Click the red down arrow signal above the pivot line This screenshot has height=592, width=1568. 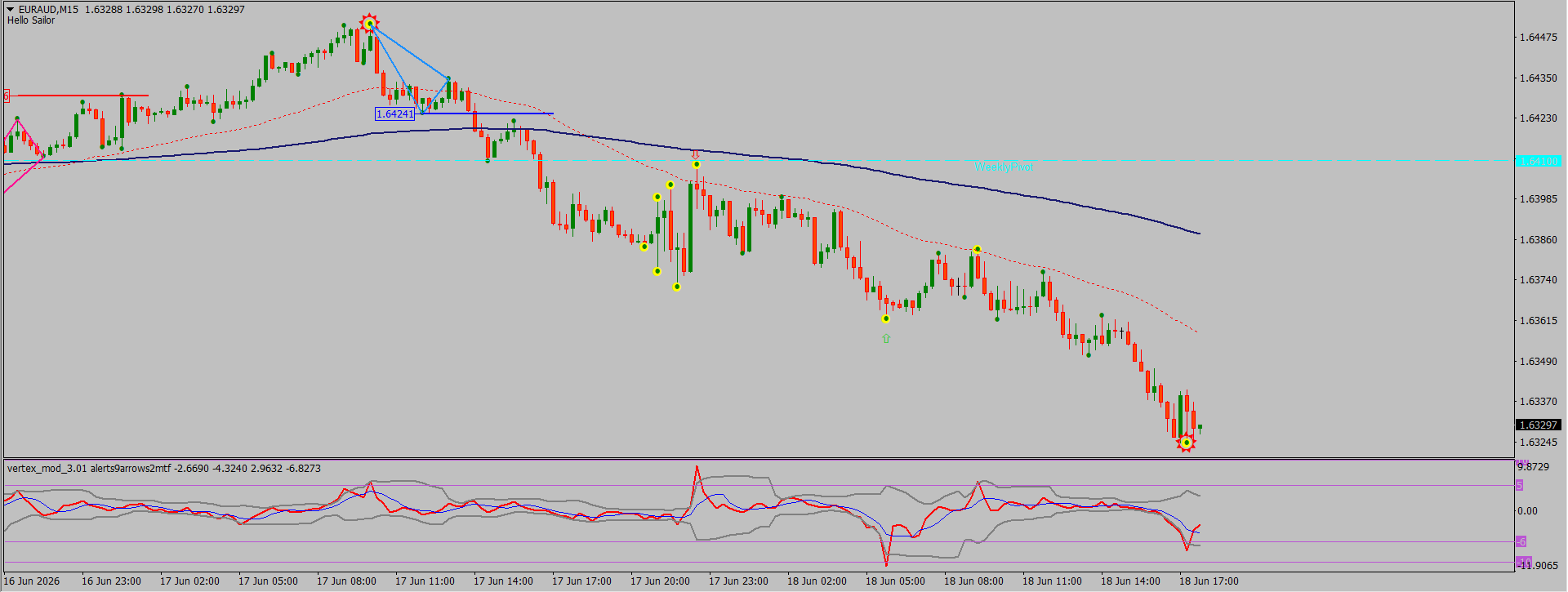(695, 154)
